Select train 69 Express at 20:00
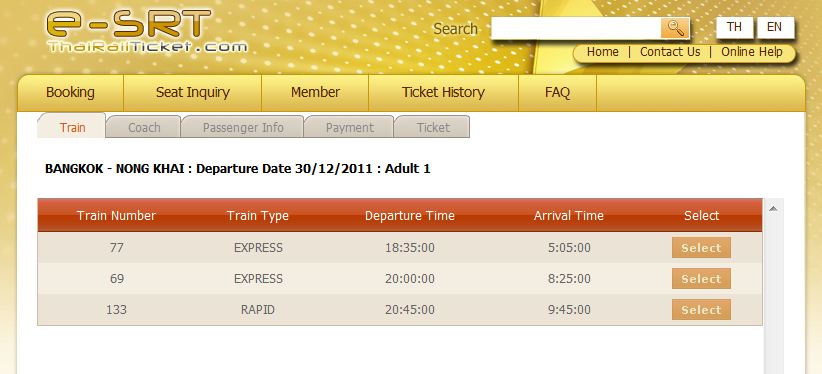The width and height of the screenshot is (822, 374). (701, 279)
